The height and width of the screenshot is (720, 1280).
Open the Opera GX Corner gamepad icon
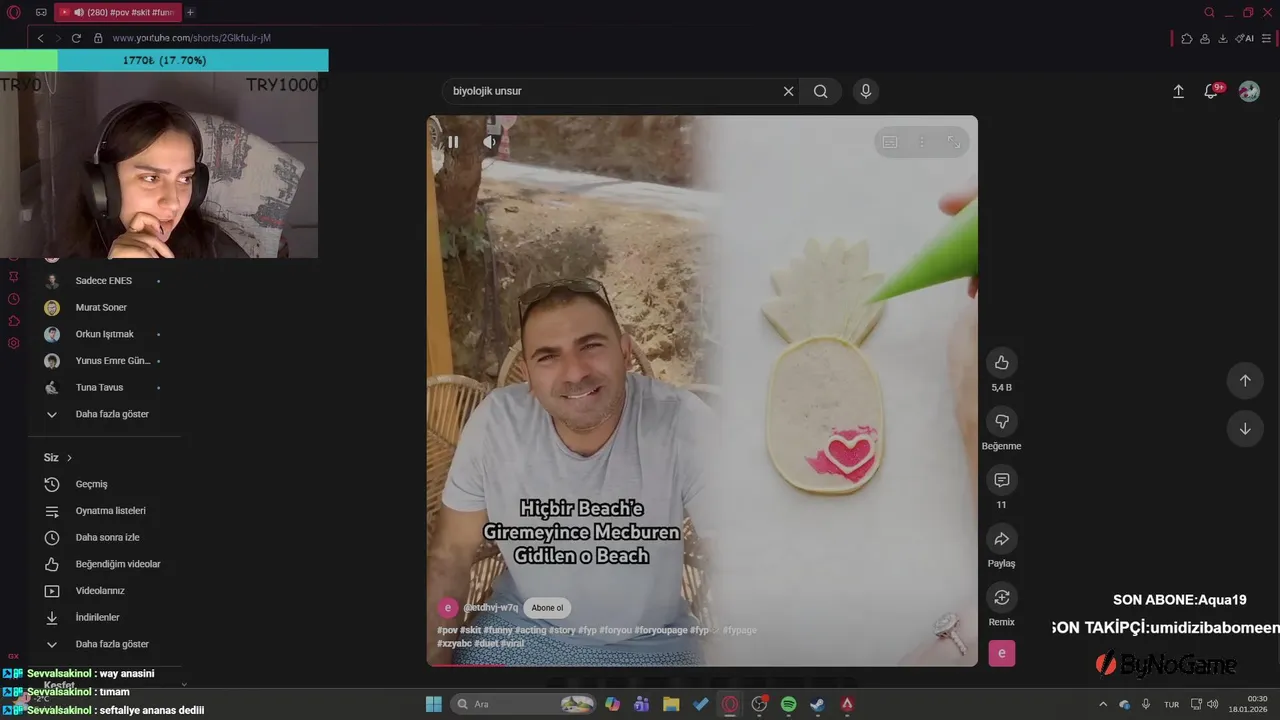pos(41,12)
